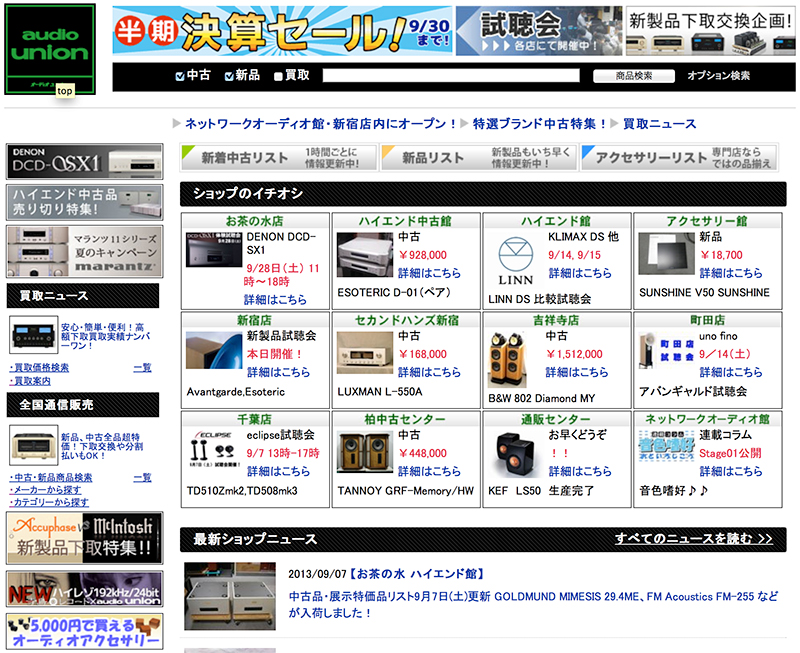Open 詳細はこちら in 柏中古センター card
Image resolution: width=800 pixels, height=653 pixels.
[429, 471]
